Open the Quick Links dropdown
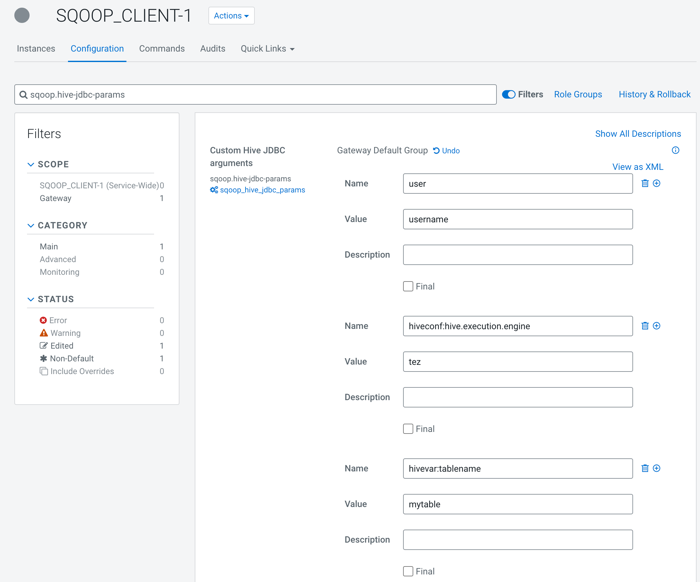 coord(267,49)
